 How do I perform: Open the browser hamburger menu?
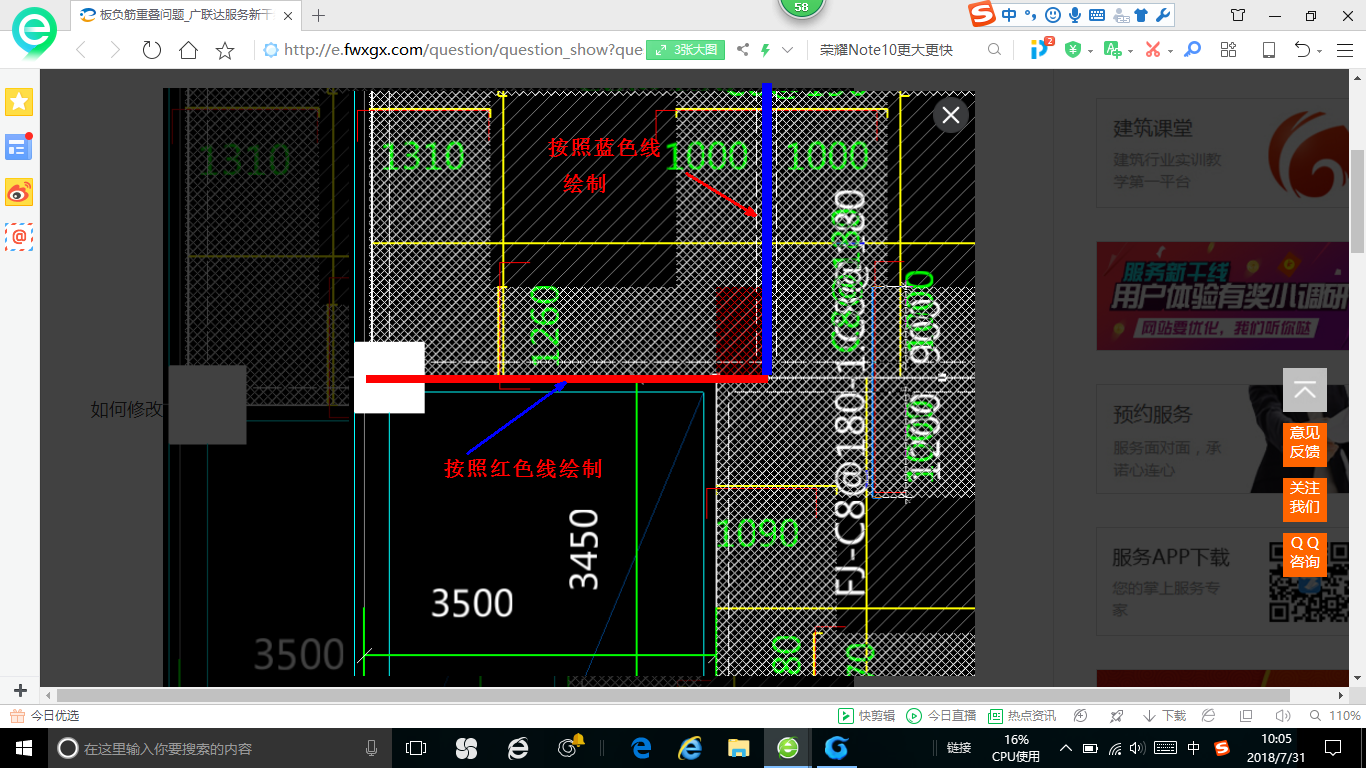click(1343, 50)
